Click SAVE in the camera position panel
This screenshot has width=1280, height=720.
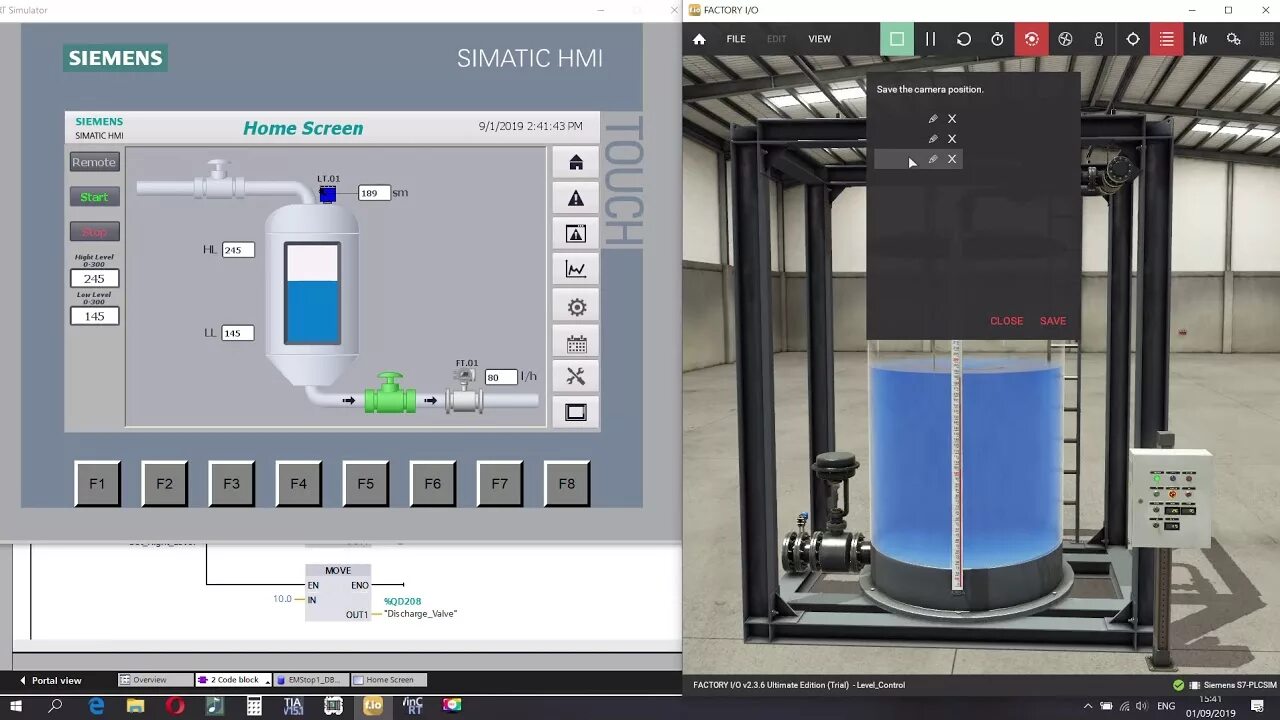click(1053, 321)
